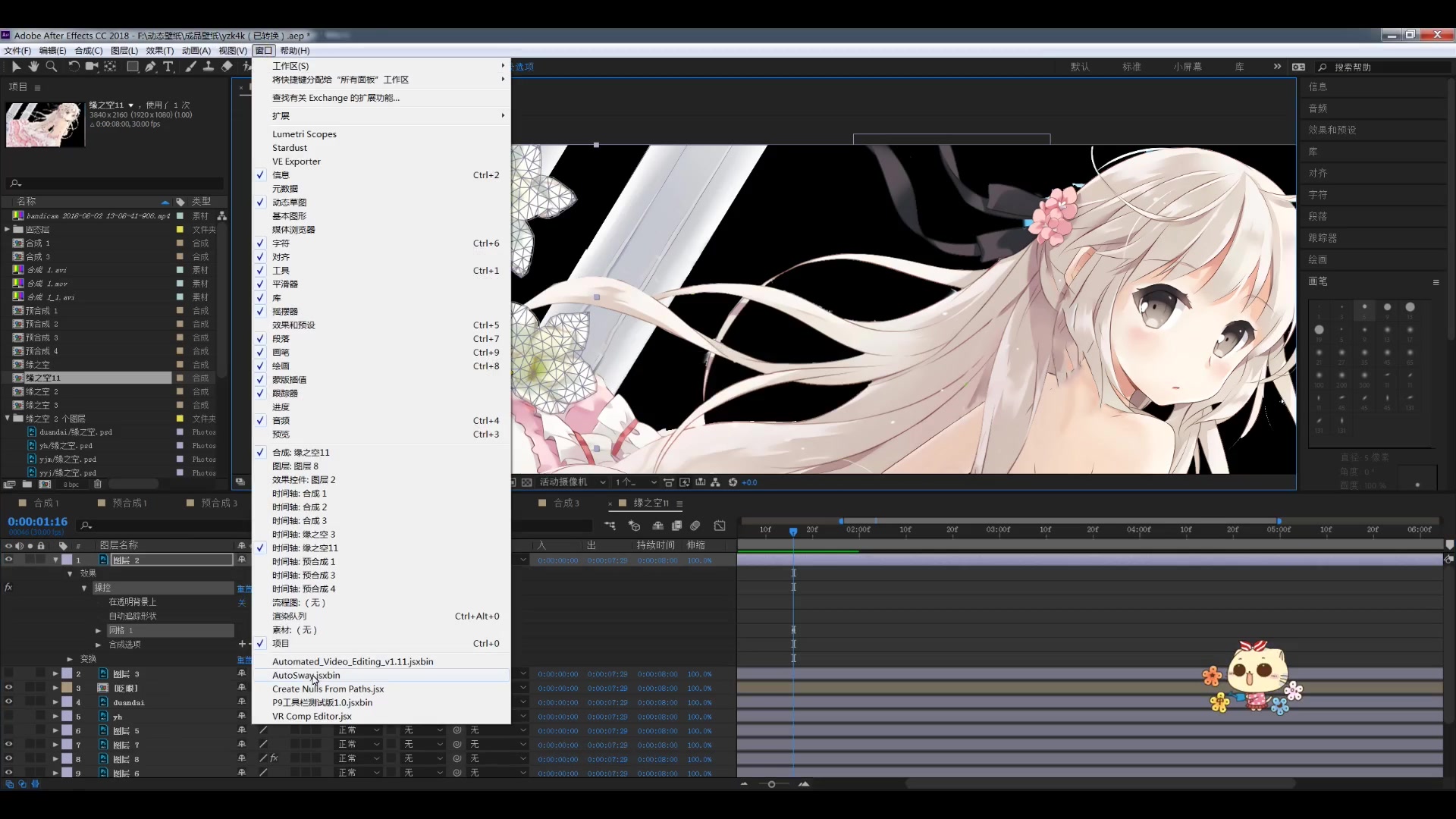This screenshot has width=1456, height=819.
Task: Enable frame blending for timeline layers
Action: (676, 526)
